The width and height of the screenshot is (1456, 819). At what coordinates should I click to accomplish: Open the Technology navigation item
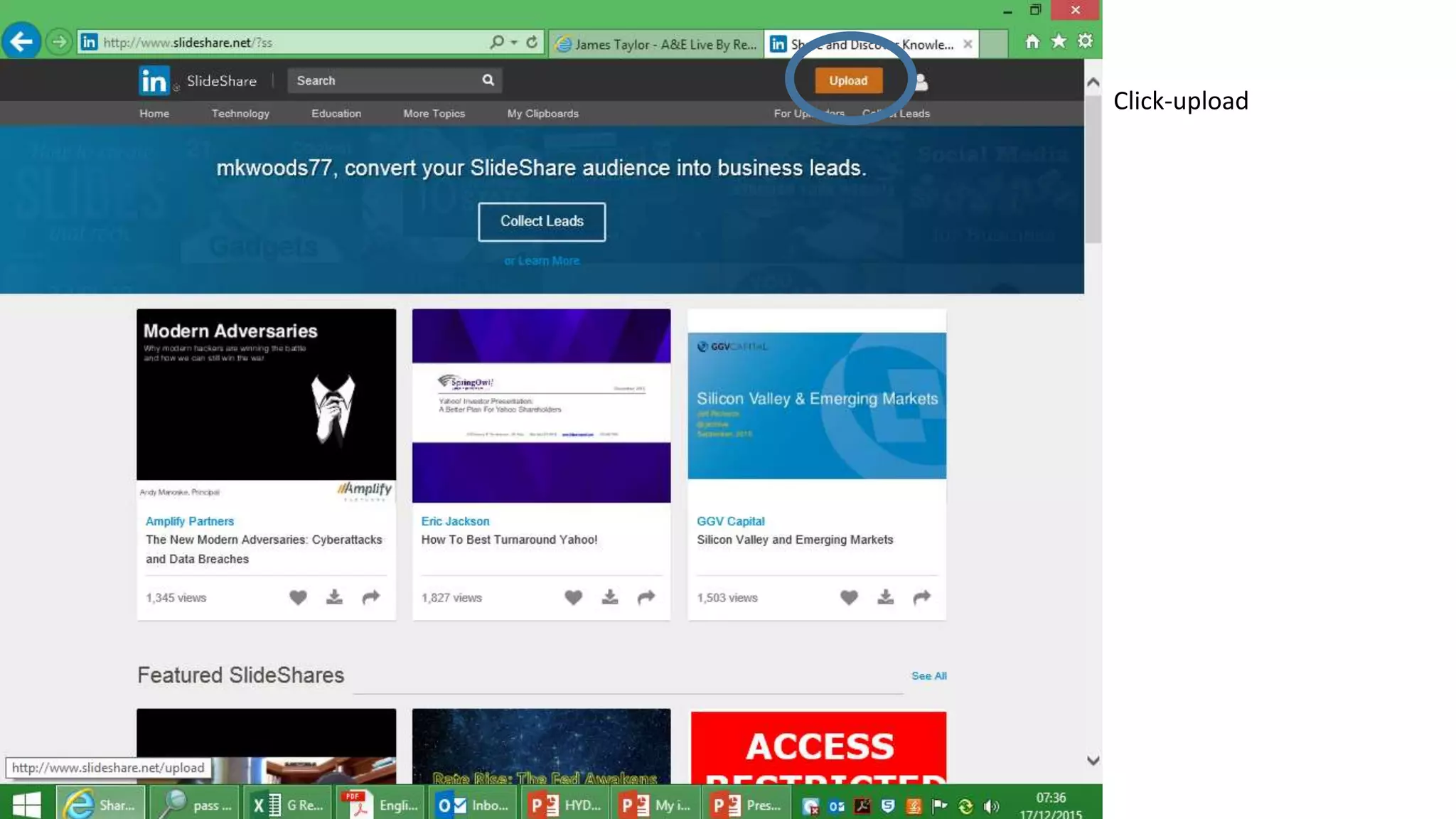coord(240,114)
